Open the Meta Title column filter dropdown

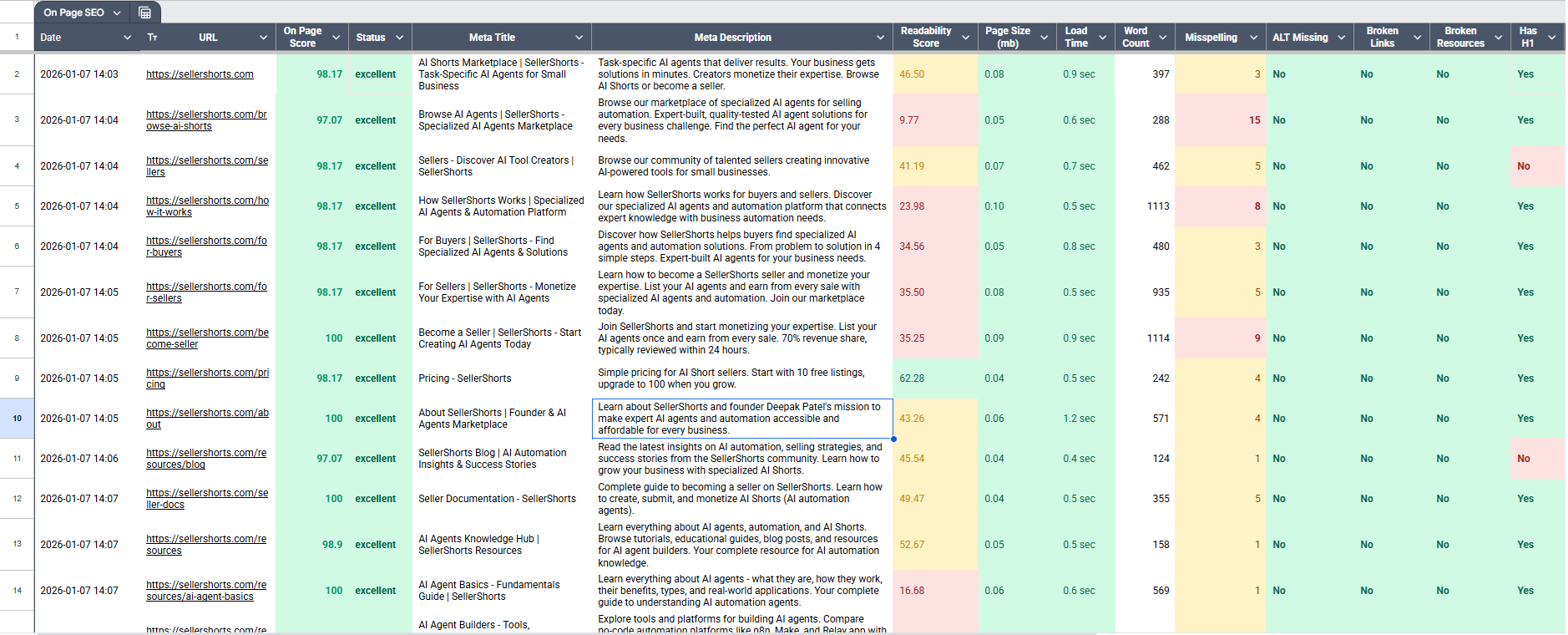pos(579,38)
